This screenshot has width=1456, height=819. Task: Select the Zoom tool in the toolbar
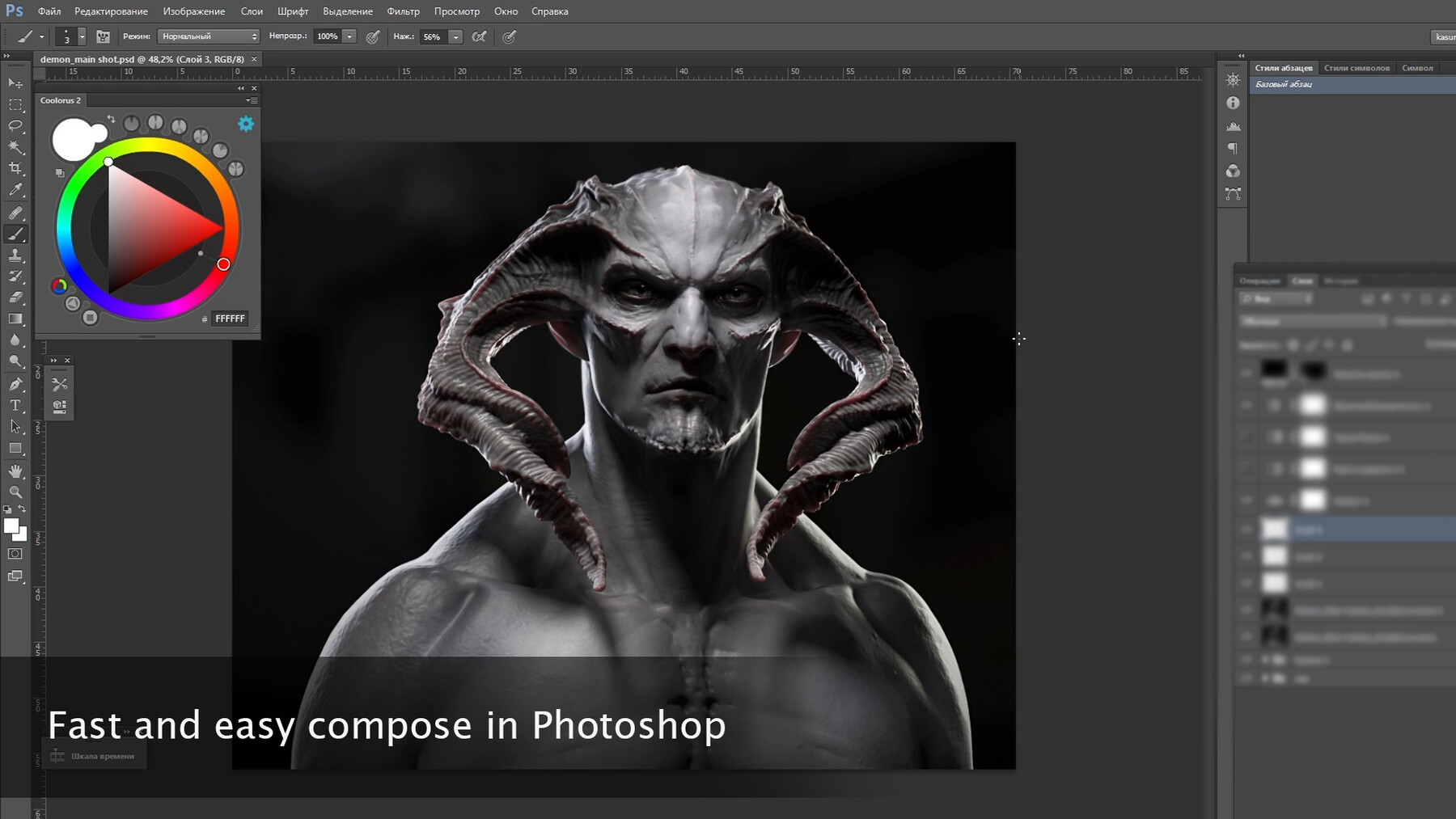click(x=15, y=492)
